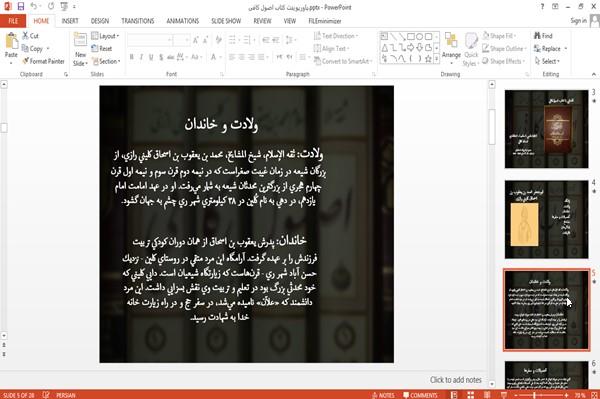The height and width of the screenshot is (399, 600).
Task: Switch to Slide Sorter view icon
Action: [470, 395]
